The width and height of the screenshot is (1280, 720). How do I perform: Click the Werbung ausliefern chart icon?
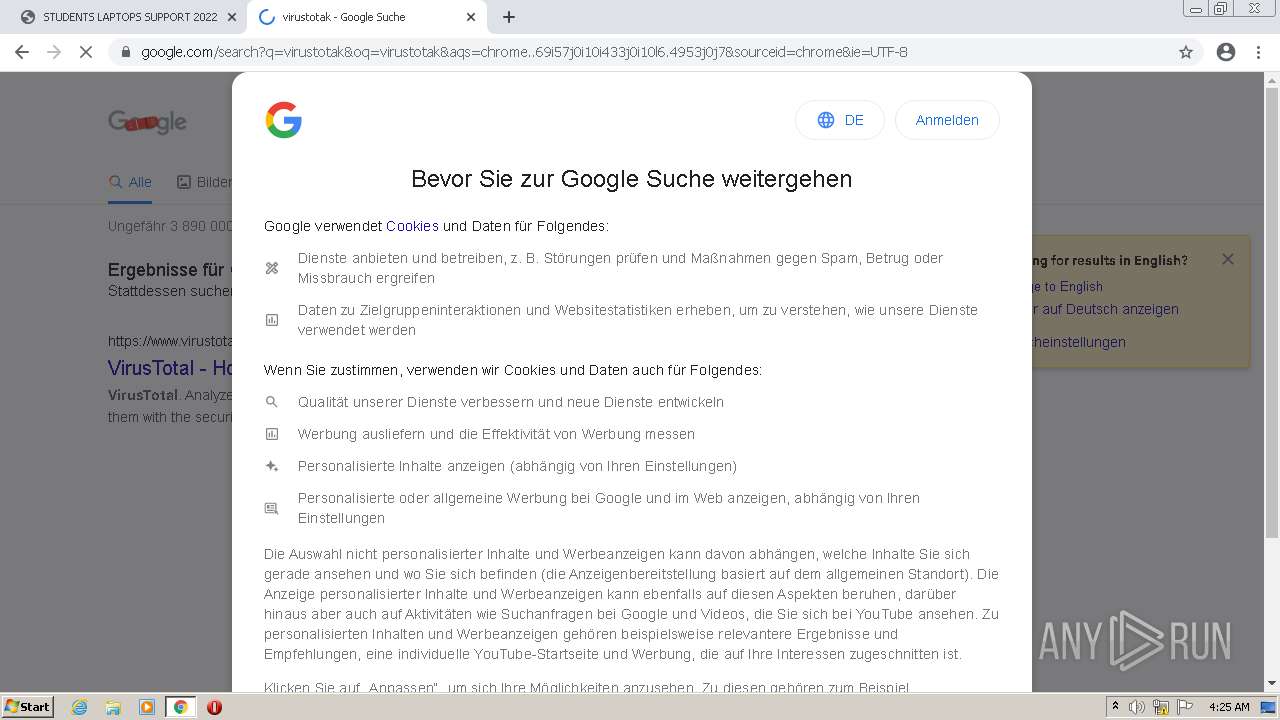271,434
